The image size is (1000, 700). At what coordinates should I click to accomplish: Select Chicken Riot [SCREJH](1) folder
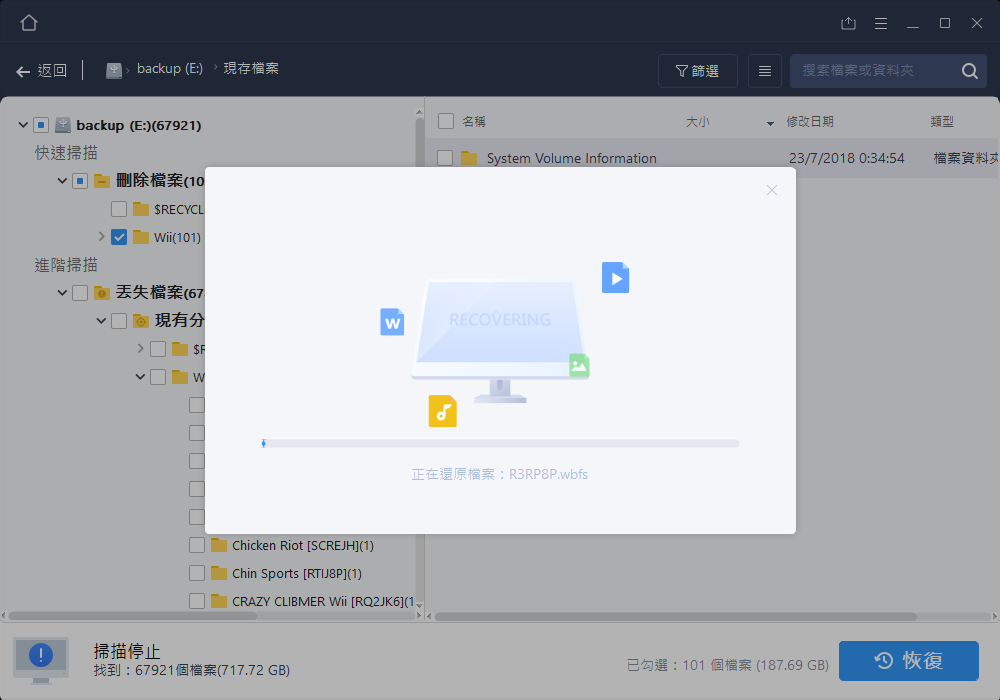[303, 546]
